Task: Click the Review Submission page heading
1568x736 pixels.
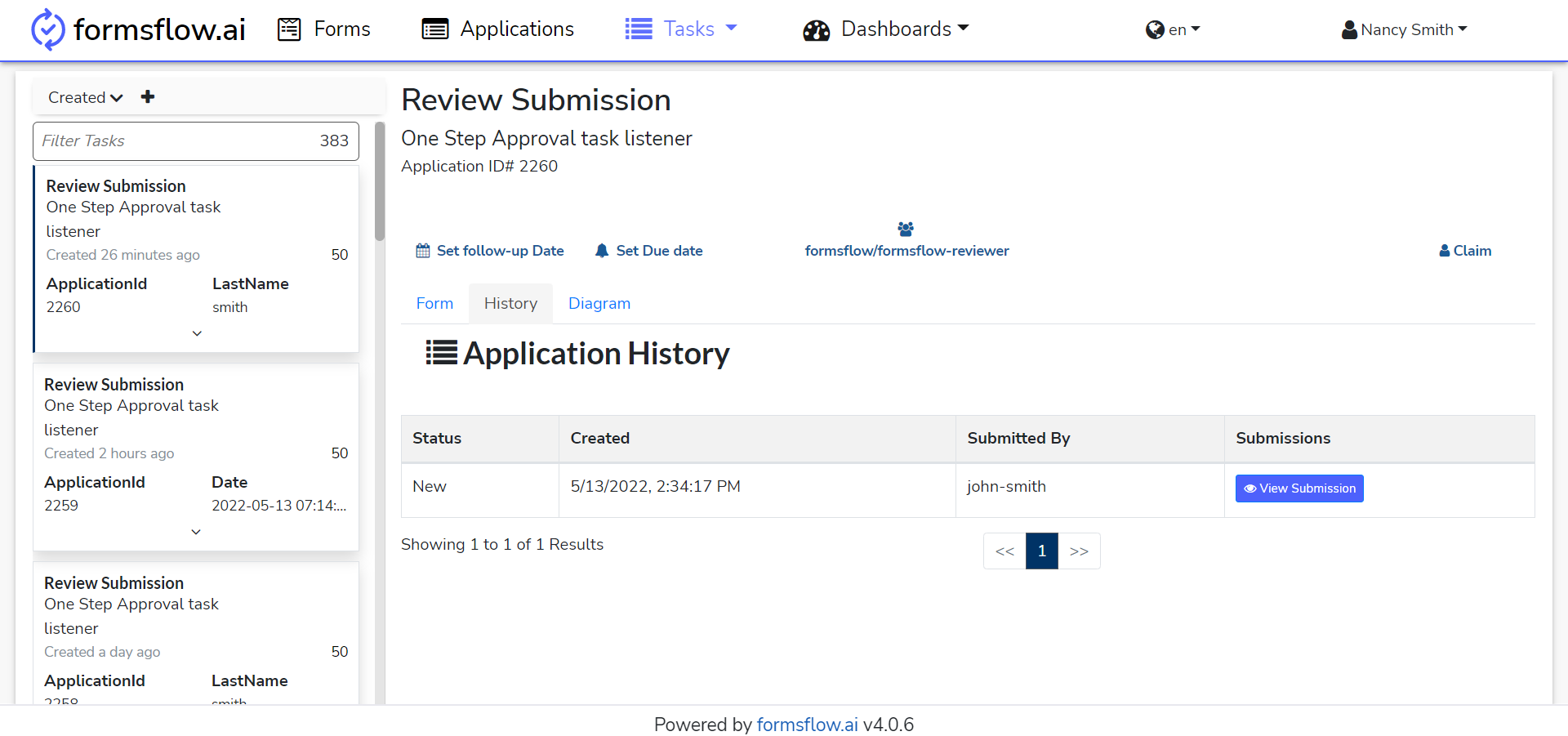Action: 536,100
